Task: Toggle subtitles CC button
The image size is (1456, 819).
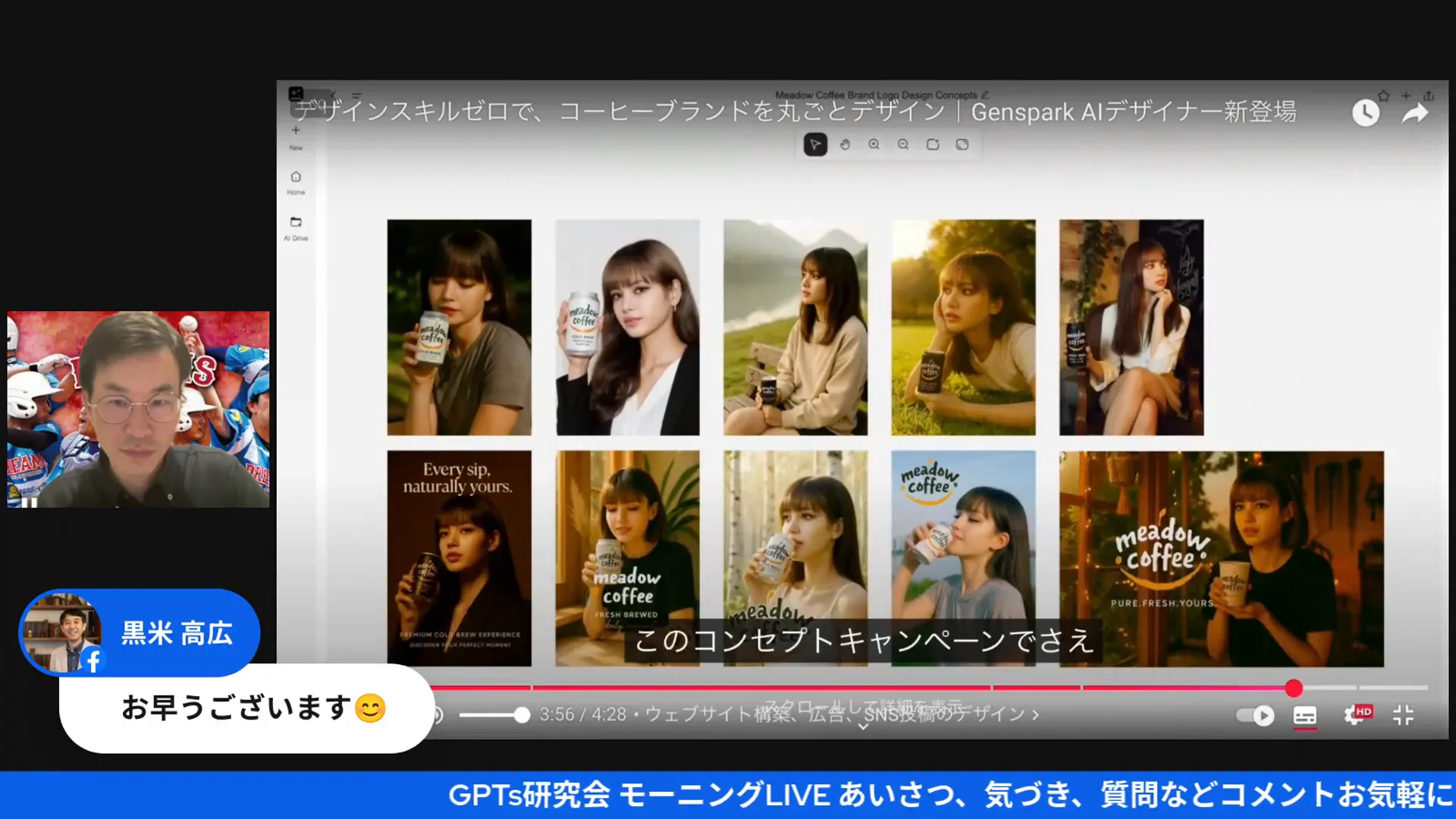Action: tap(1305, 715)
